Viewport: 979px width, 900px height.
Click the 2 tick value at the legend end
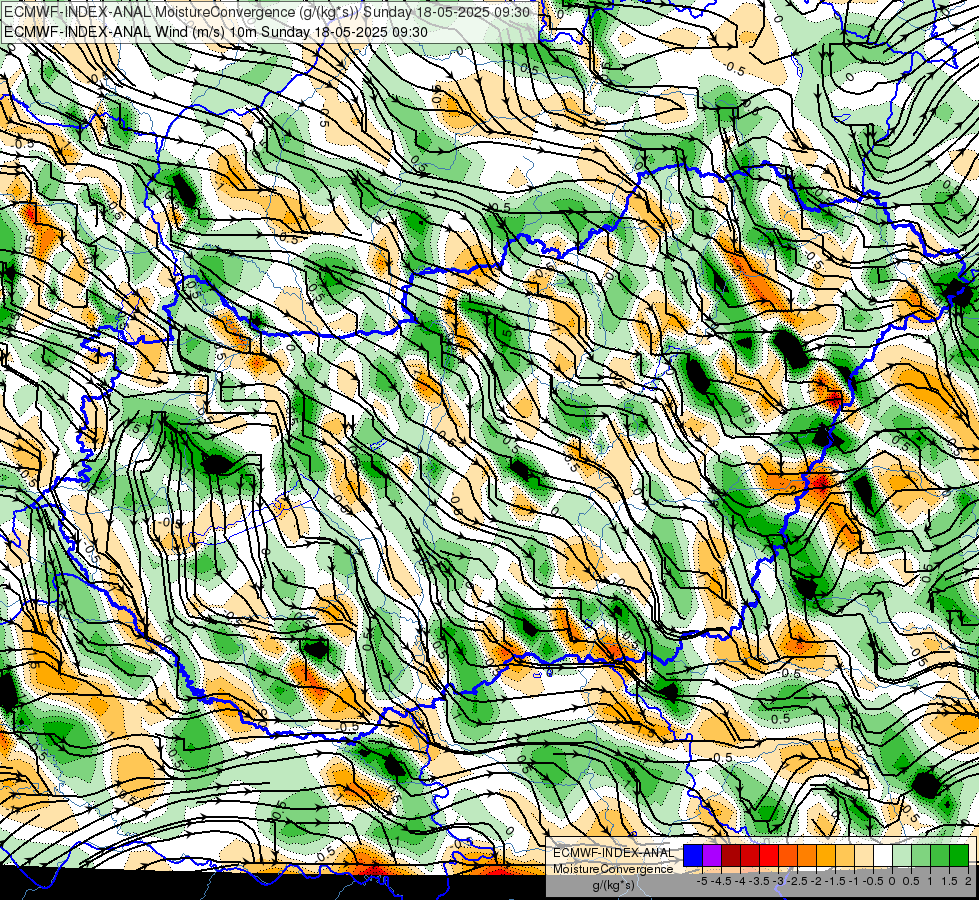click(x=968, y=881)
